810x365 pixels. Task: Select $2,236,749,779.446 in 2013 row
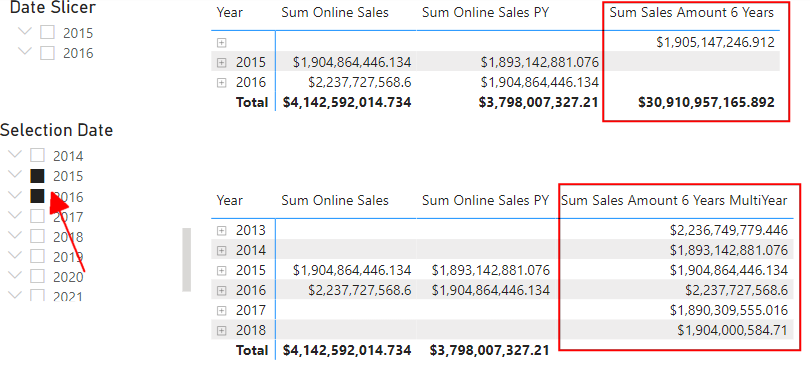[729, 230]
